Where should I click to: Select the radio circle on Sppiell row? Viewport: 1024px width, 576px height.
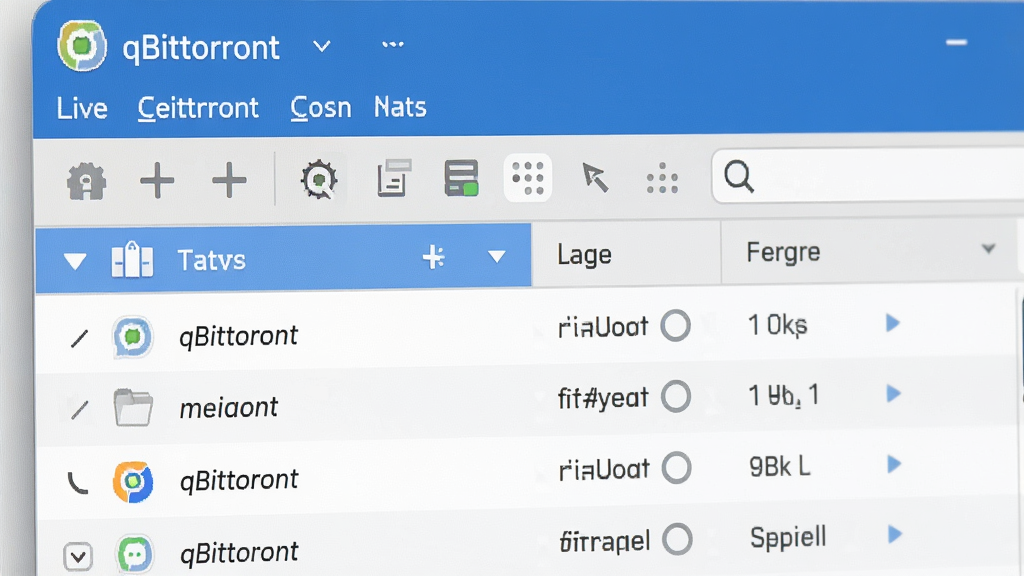[677, 539]
